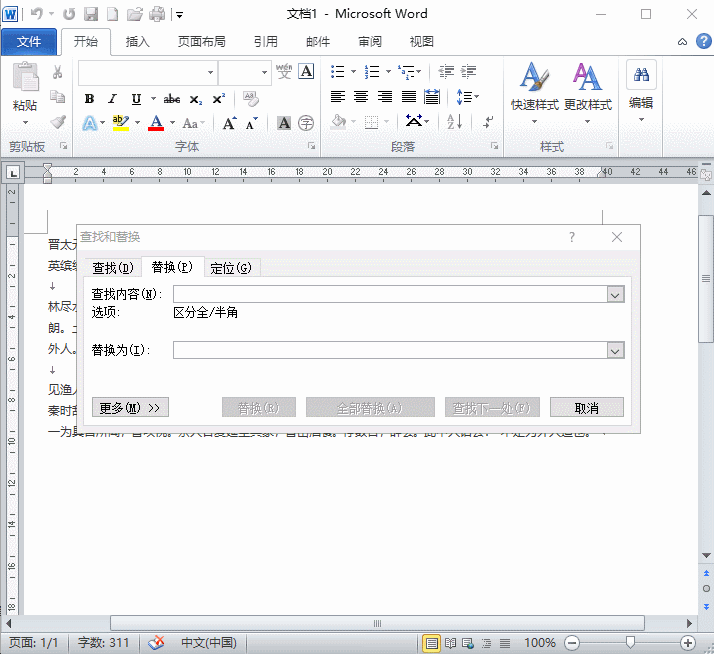The image size is (714, 654).
Task: Open the Quick Styles gallery
Action: [535, 93]
